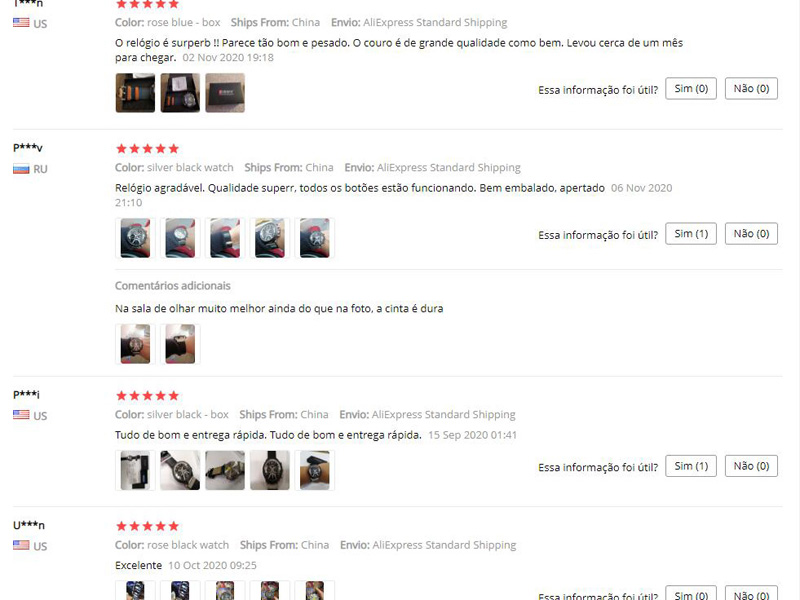Vote Sim (1) on silver black watch review
This screenshot has height=600, width=800.
[x=691, y=234]
